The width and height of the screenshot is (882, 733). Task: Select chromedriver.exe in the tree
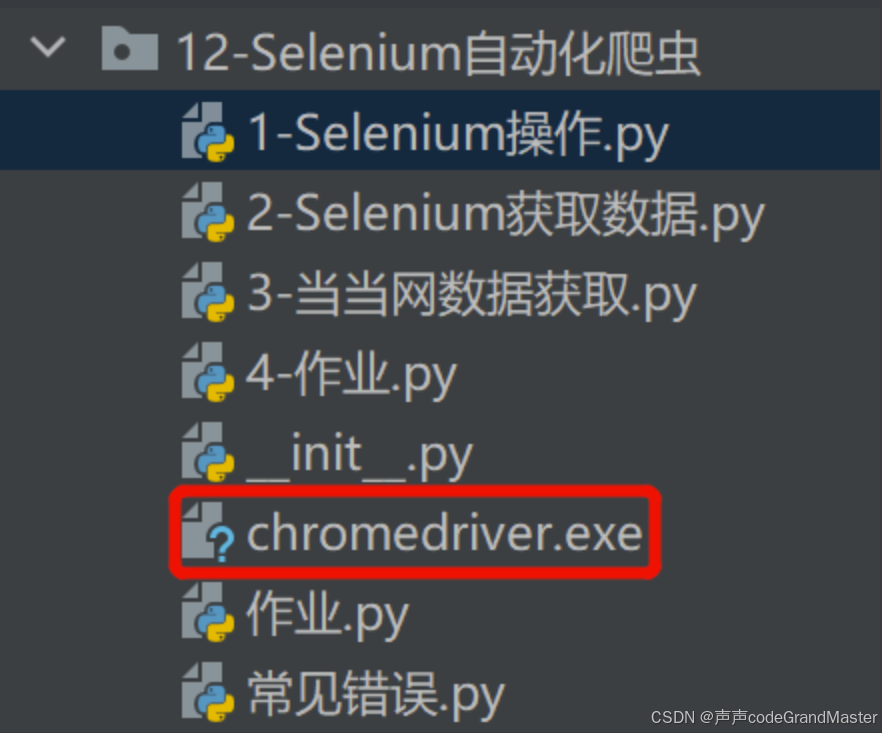[444, 533]
